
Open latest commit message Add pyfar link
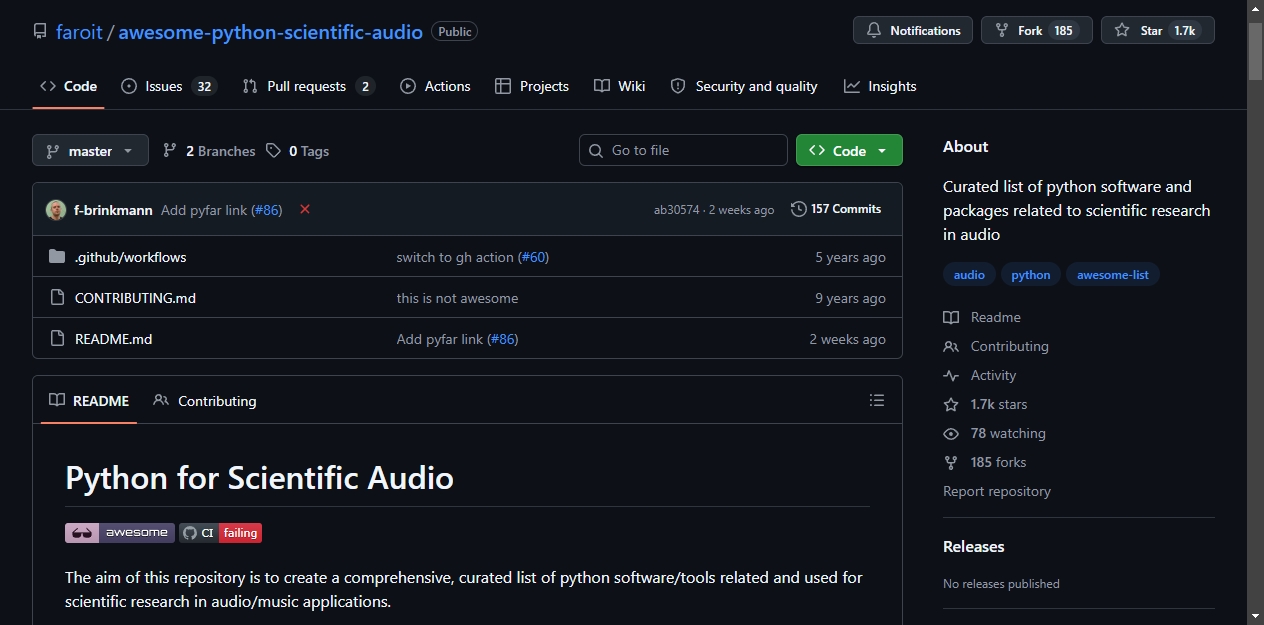coord(204,210)
